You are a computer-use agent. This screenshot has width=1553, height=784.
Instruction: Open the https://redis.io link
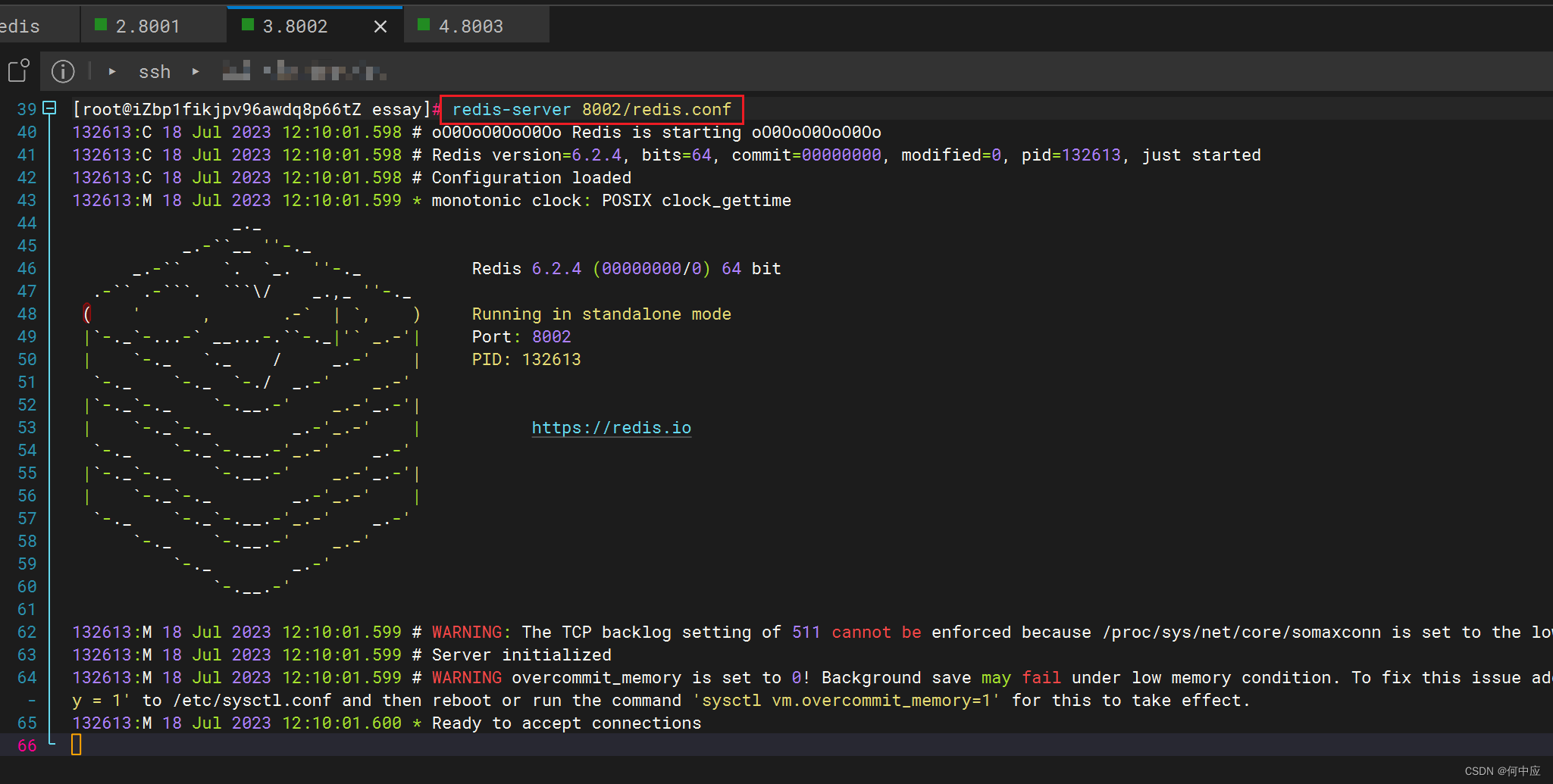pos(611,428)
